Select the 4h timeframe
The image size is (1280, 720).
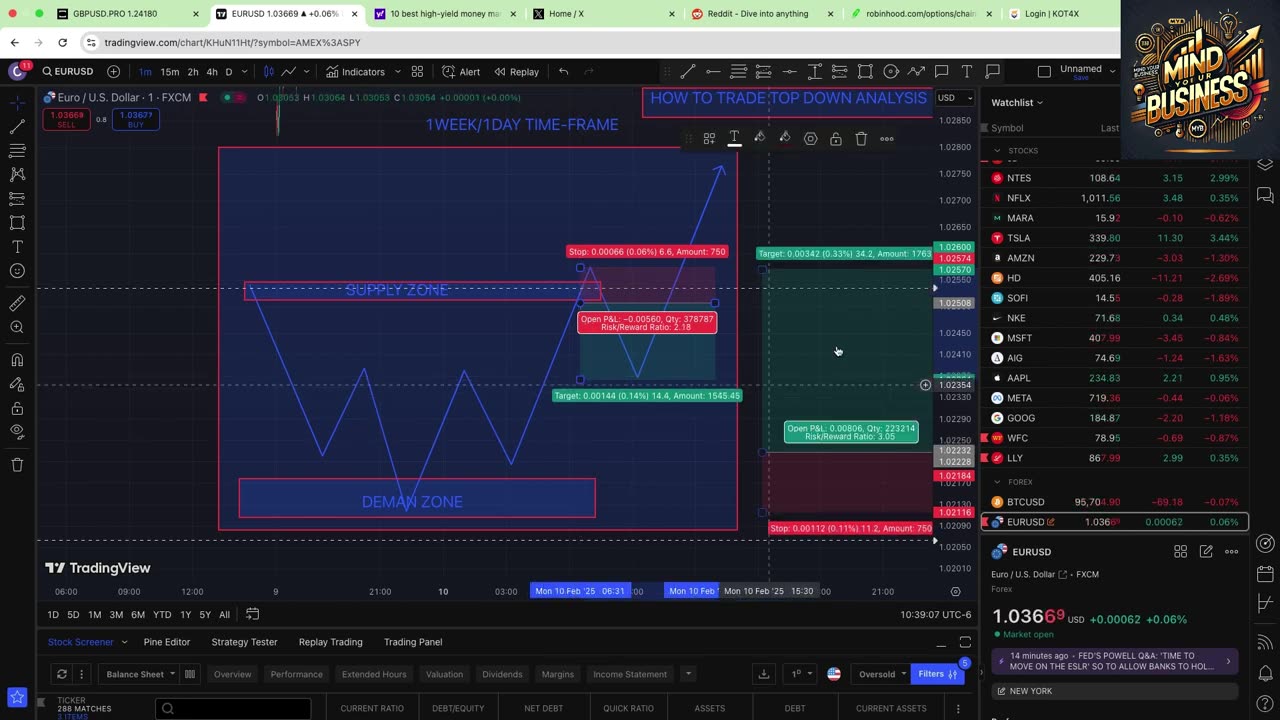tap(211, 72)
